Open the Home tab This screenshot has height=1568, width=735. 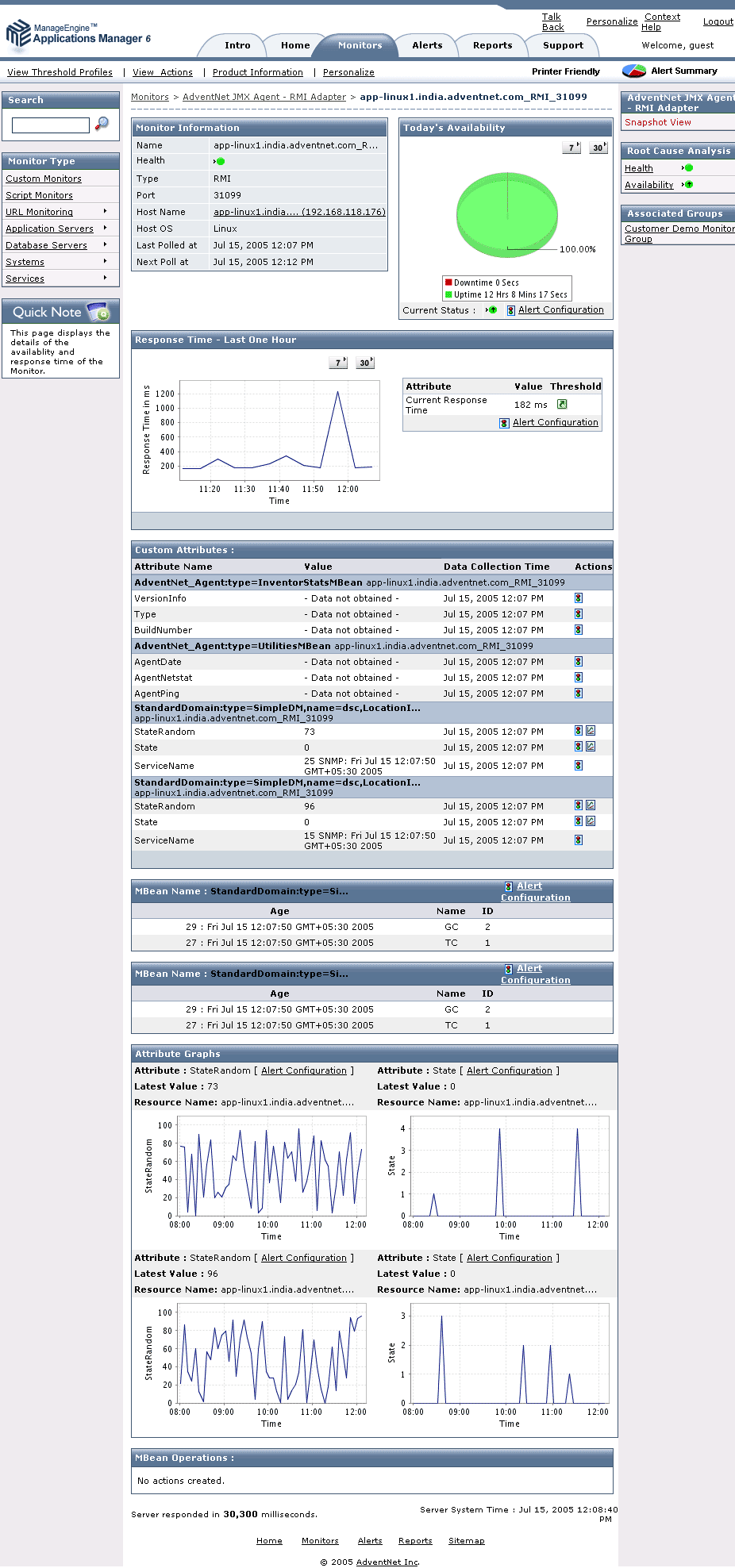pyautogui.click(x=295, y=46)
